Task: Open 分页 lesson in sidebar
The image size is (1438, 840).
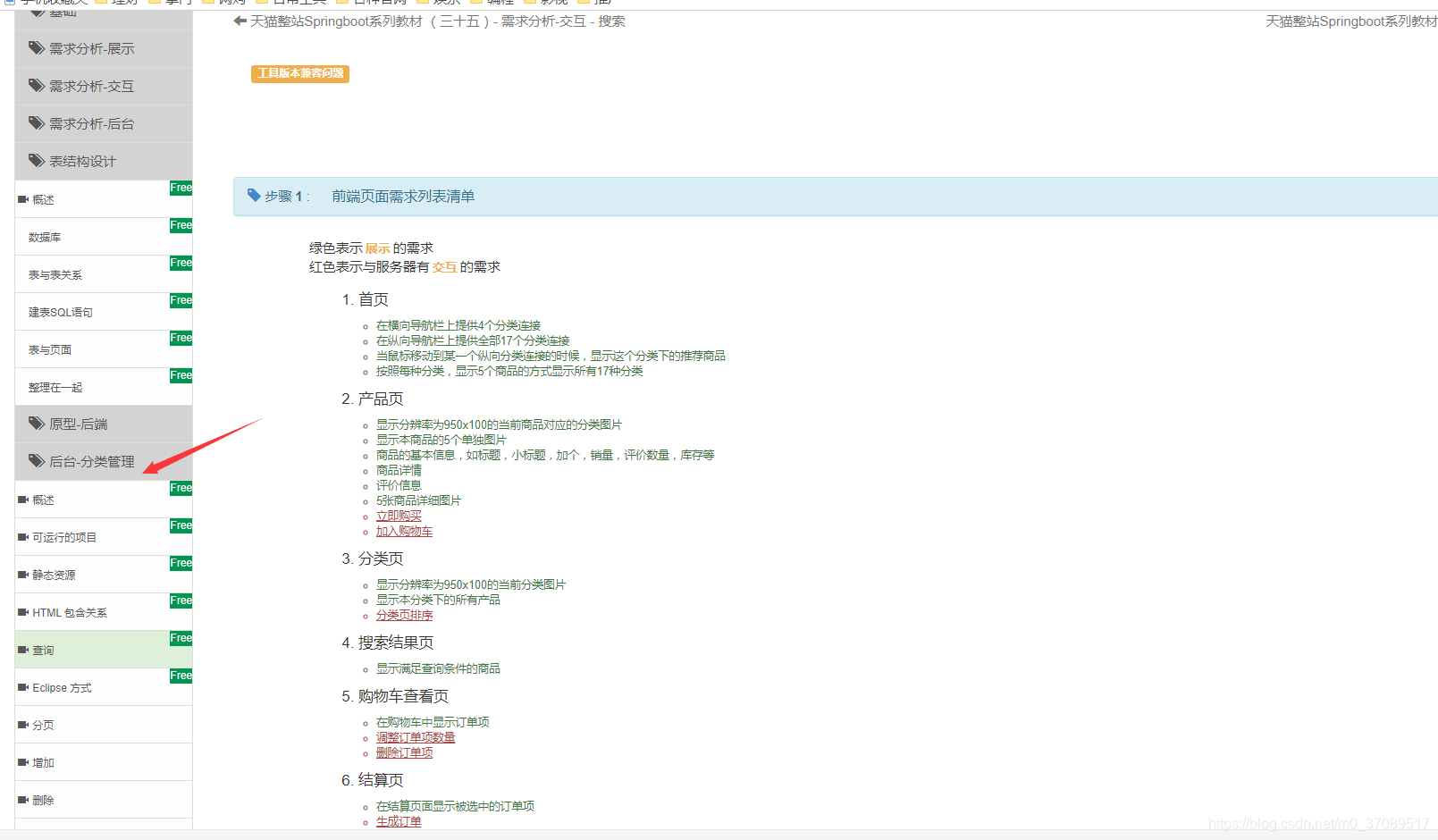Action: click(x=104, y=725)
